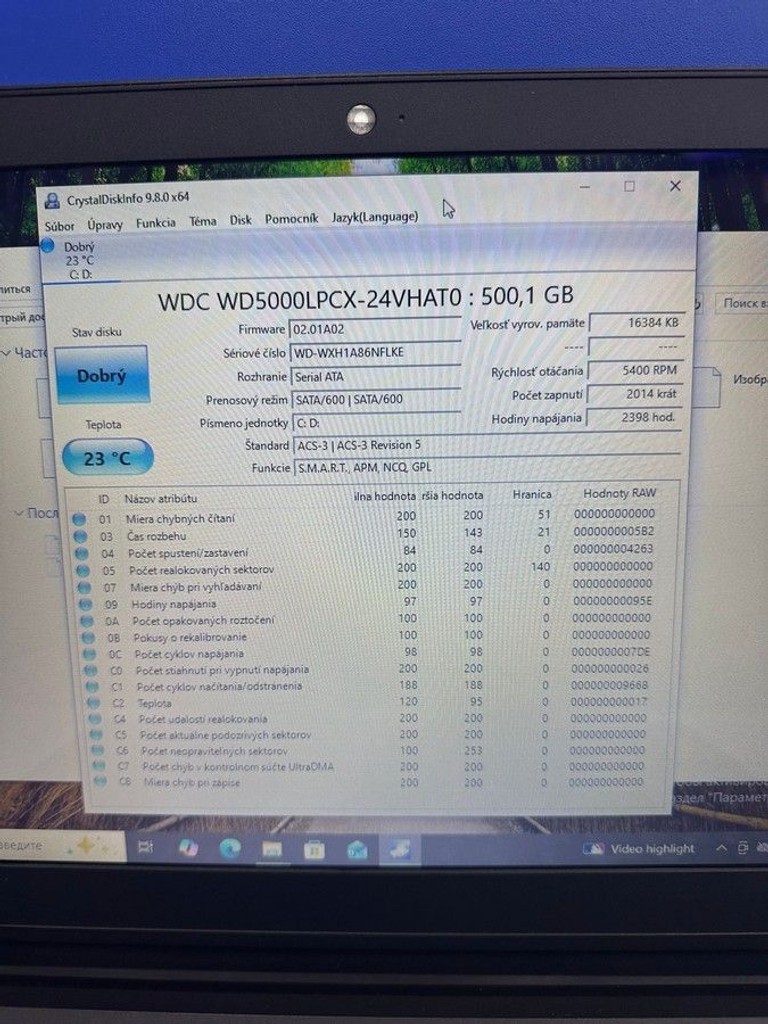Click status icon for 0B Pokusy o rekalibrovanie

(x=88, y=637)
